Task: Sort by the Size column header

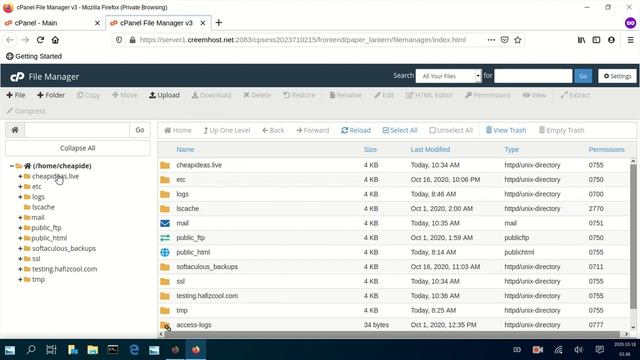Action: pyautogui.click(x=370, y=149)
